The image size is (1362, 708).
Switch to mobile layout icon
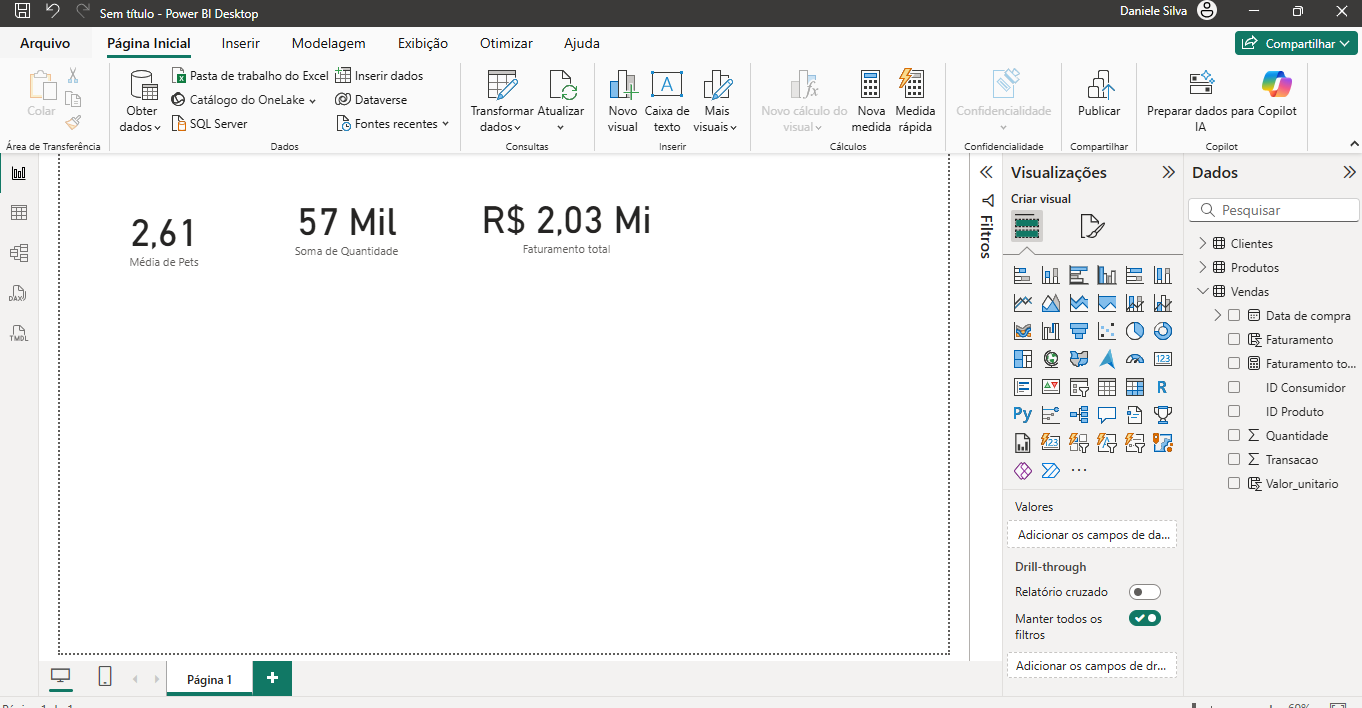(105, 677)
